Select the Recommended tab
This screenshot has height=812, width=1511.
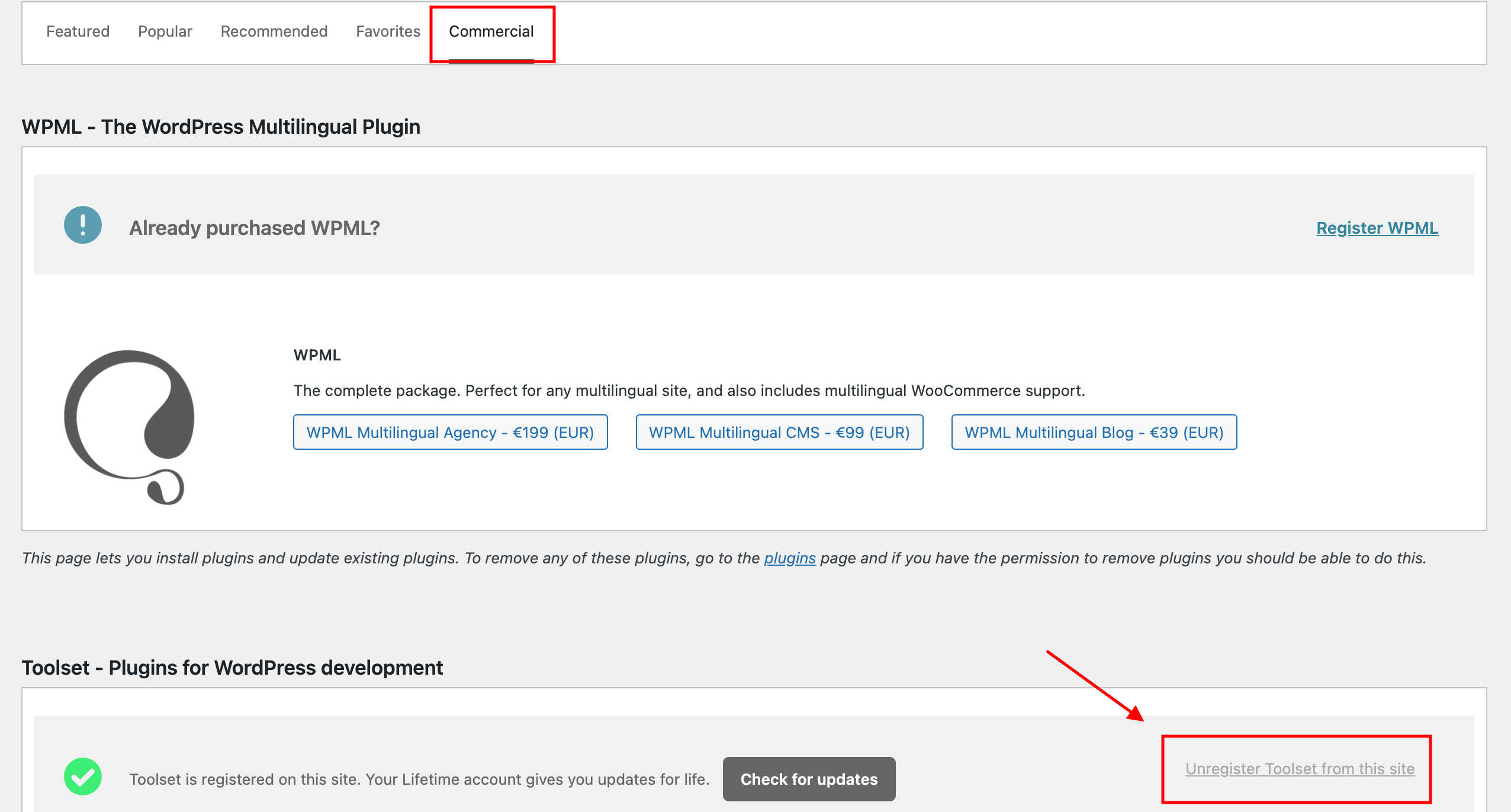[274, 31]
